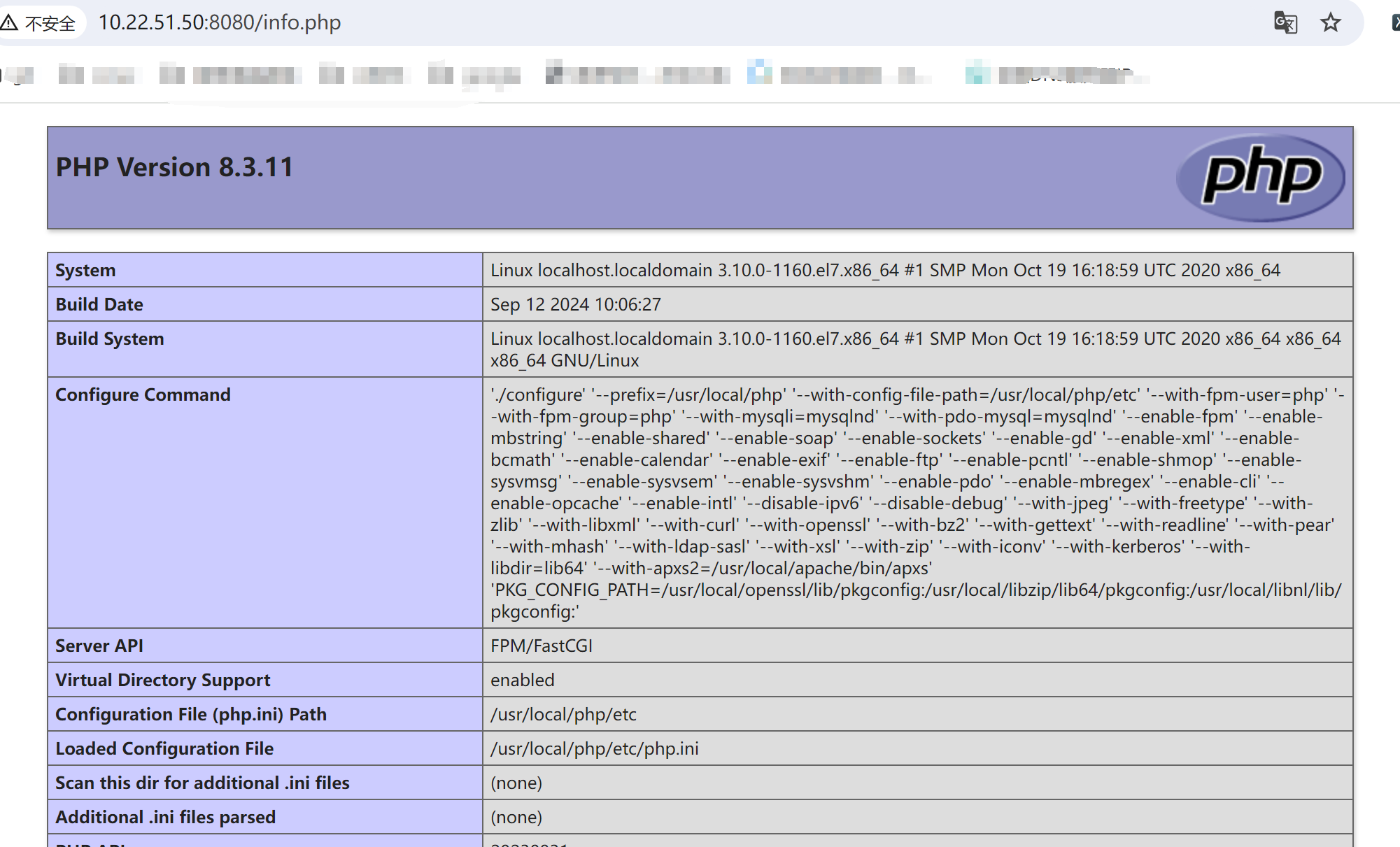The width and height of the screenshot is (1400, 847).
Task: Click the Build Date value Sep 12 2024
Action: 575,304
